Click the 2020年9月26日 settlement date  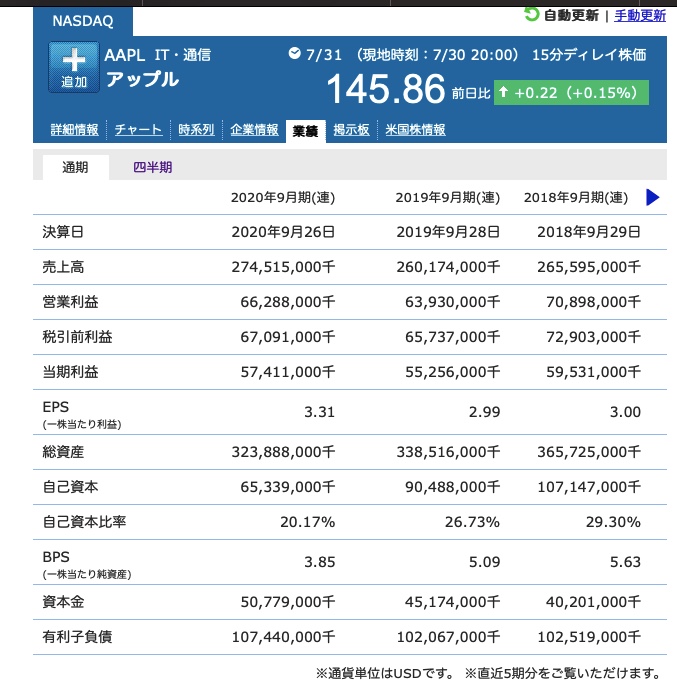pos(283,232)
